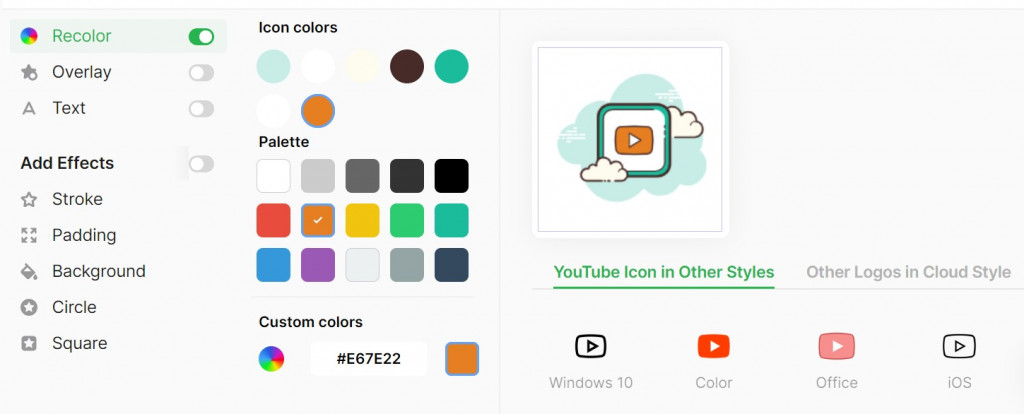Click the Circle star icon
The image size is (1024, 414).
[29, 307]
